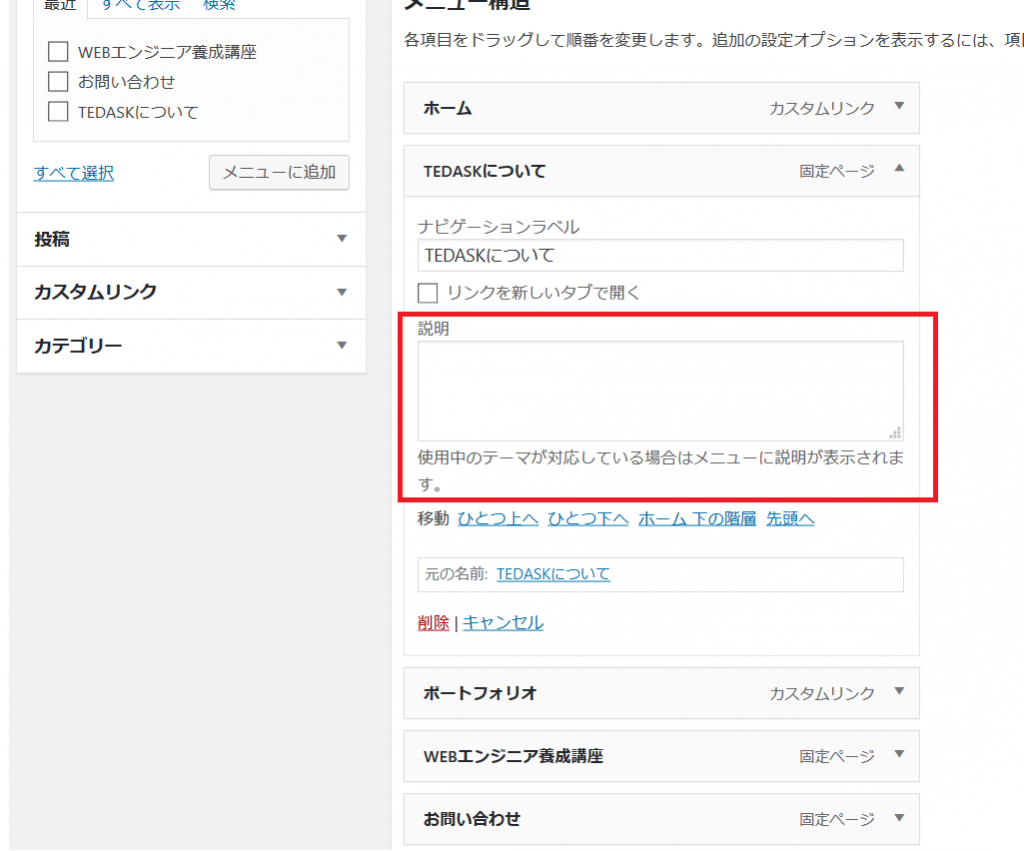Image resolution: width=1024 pixels, height=851 pixels.
Task: Click the メニューに追加 button
Action: [279, 172]
